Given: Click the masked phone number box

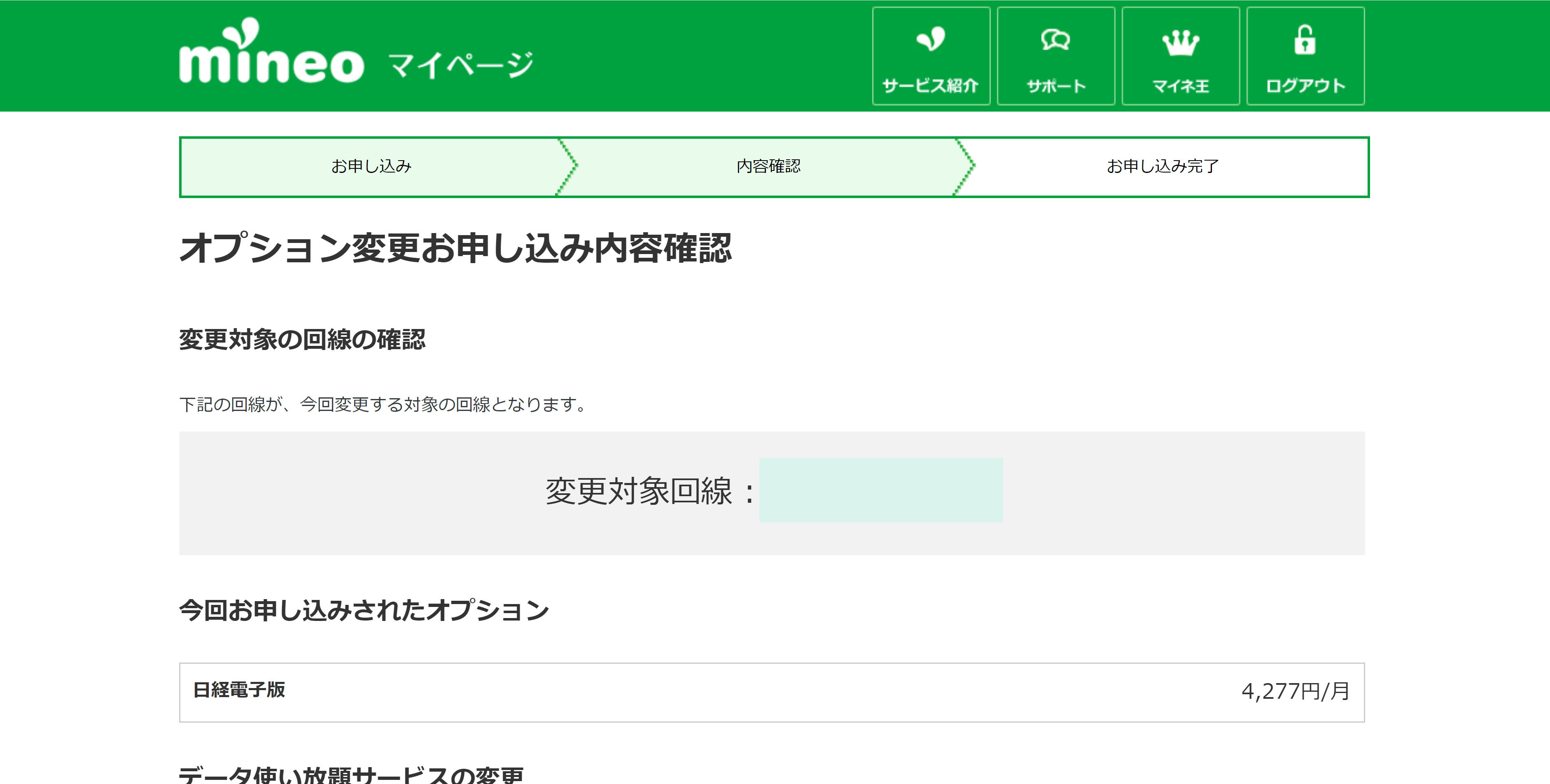Looking at the screenshot, I should point(880,490).
